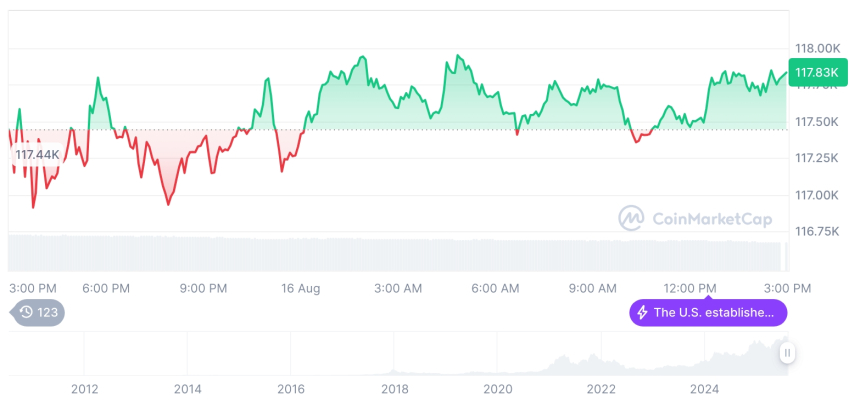Jump to 2022 on the overview timeline
The height and width of the screenshot is (401, 860).
click(601, 388)
